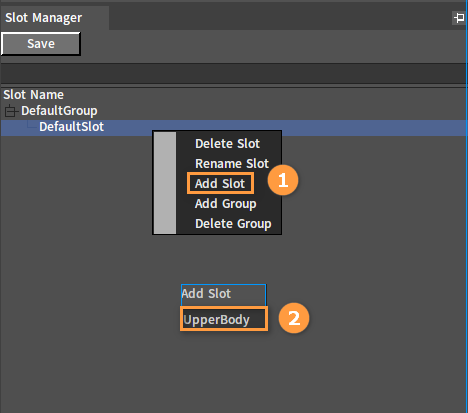Click the orange number 1 badge

click(283, 180)
